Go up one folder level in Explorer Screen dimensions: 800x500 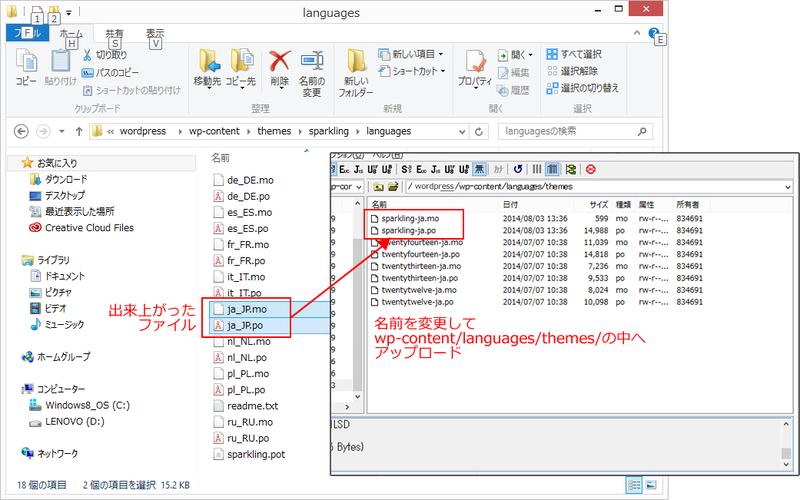point(79,132)
